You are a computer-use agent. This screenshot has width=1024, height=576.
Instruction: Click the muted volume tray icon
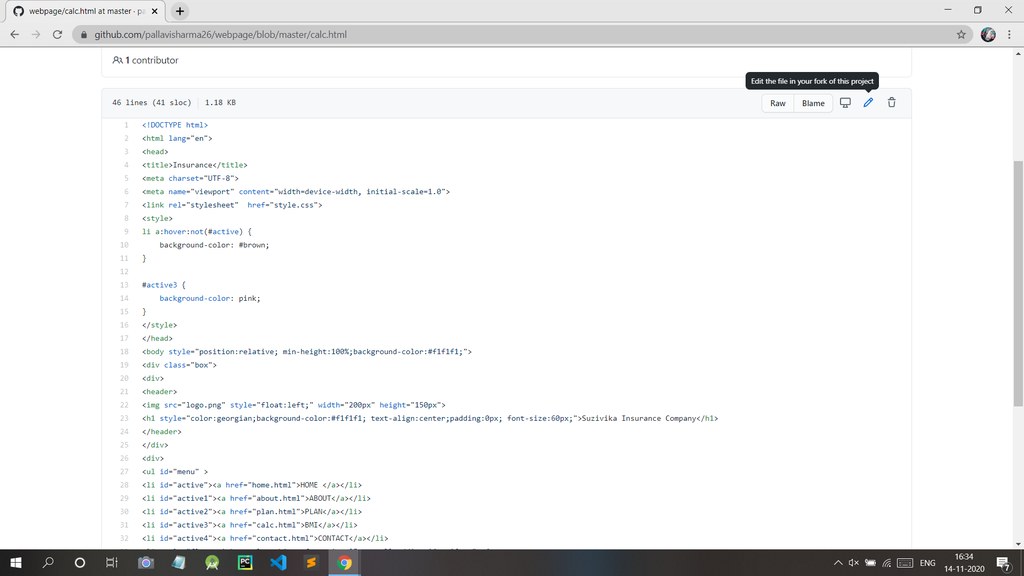click(854, 562)
